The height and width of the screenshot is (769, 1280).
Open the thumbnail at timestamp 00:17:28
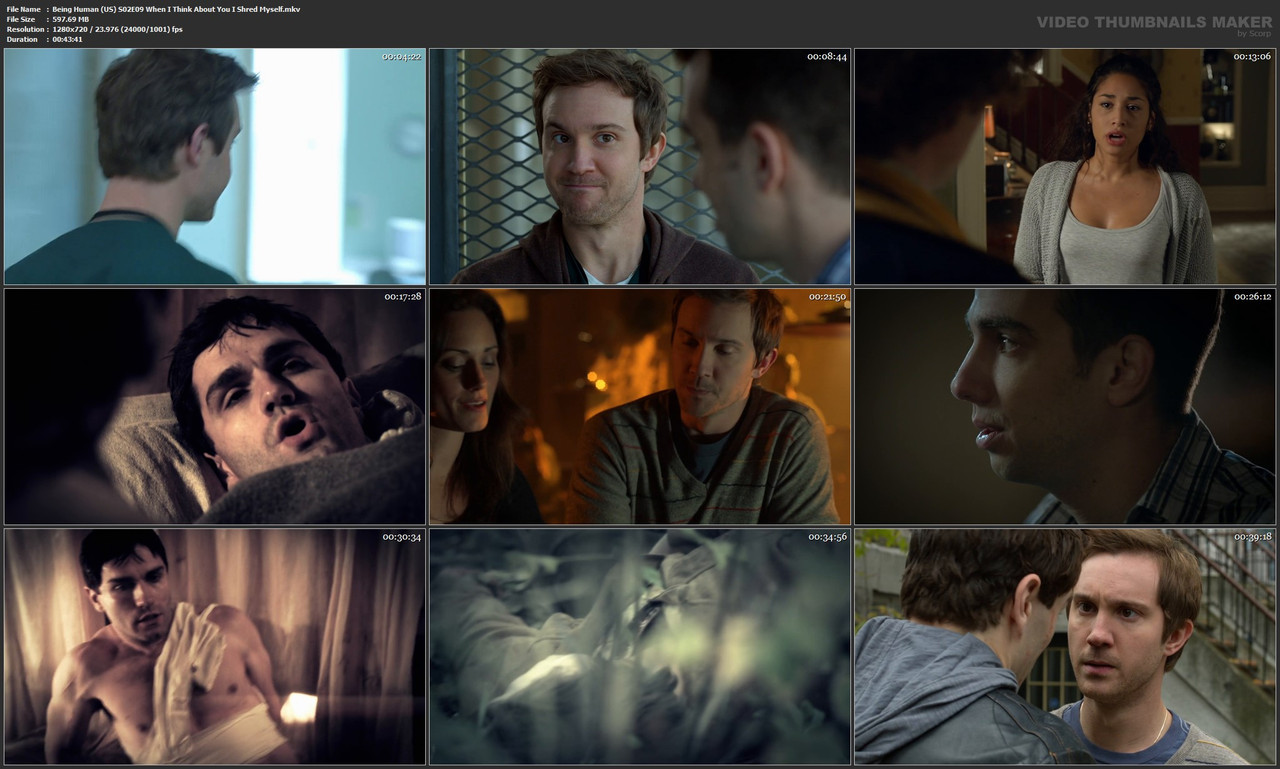[x=213, y=406]
